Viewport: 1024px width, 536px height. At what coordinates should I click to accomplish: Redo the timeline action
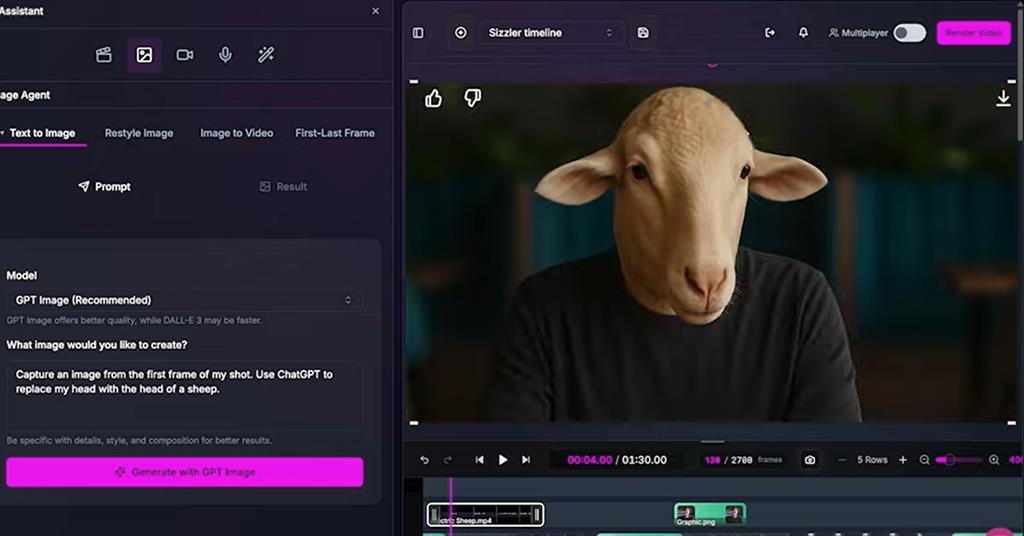448,460
